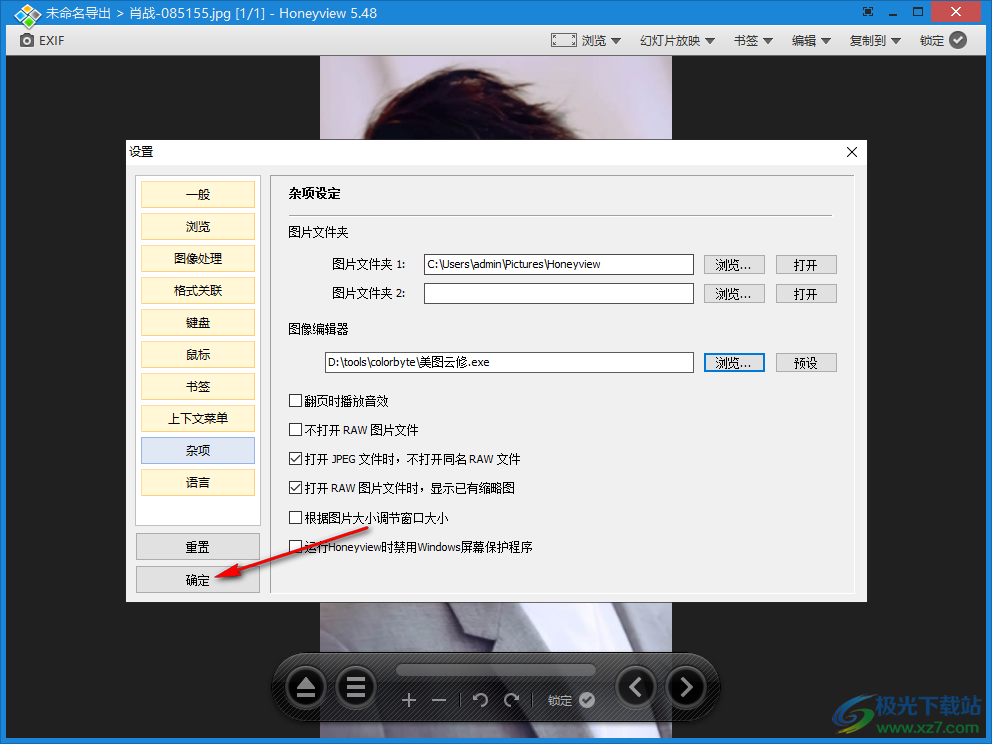The image size is (992, 744).
Task: Toggle the top toolbar lock check icon
Action: pyautogui.click(x=958, y=40)
